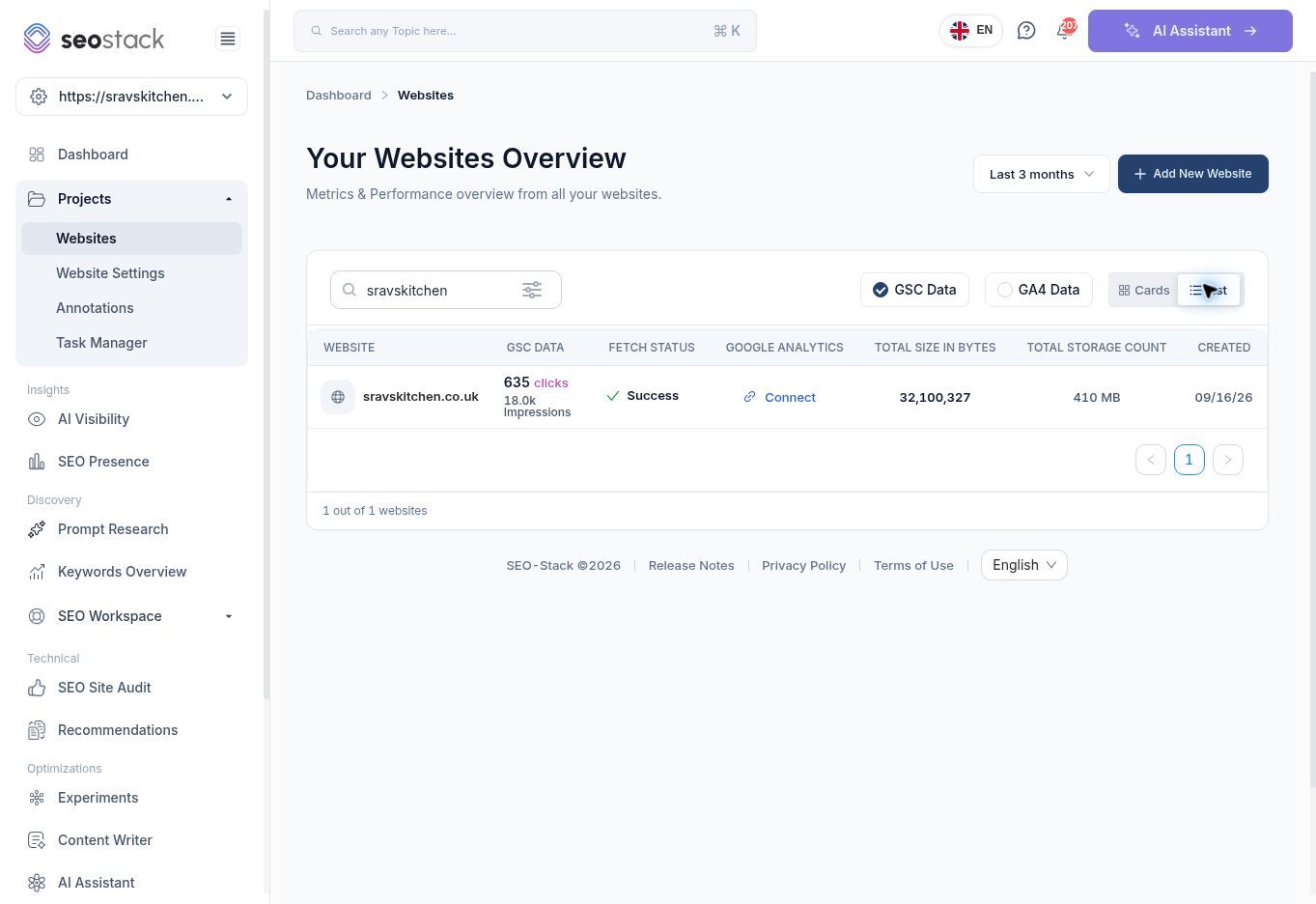Open the Websites submenu item
This screenshot has height=904, width=1316.
pyautogui.click(x=131, y=239)
